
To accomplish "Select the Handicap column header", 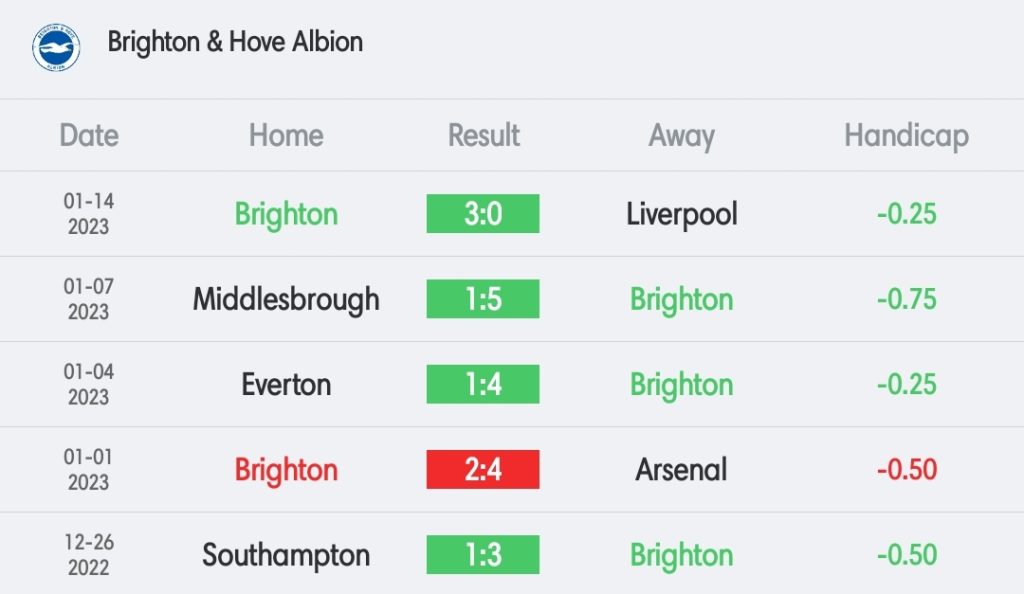I will 906,137.
